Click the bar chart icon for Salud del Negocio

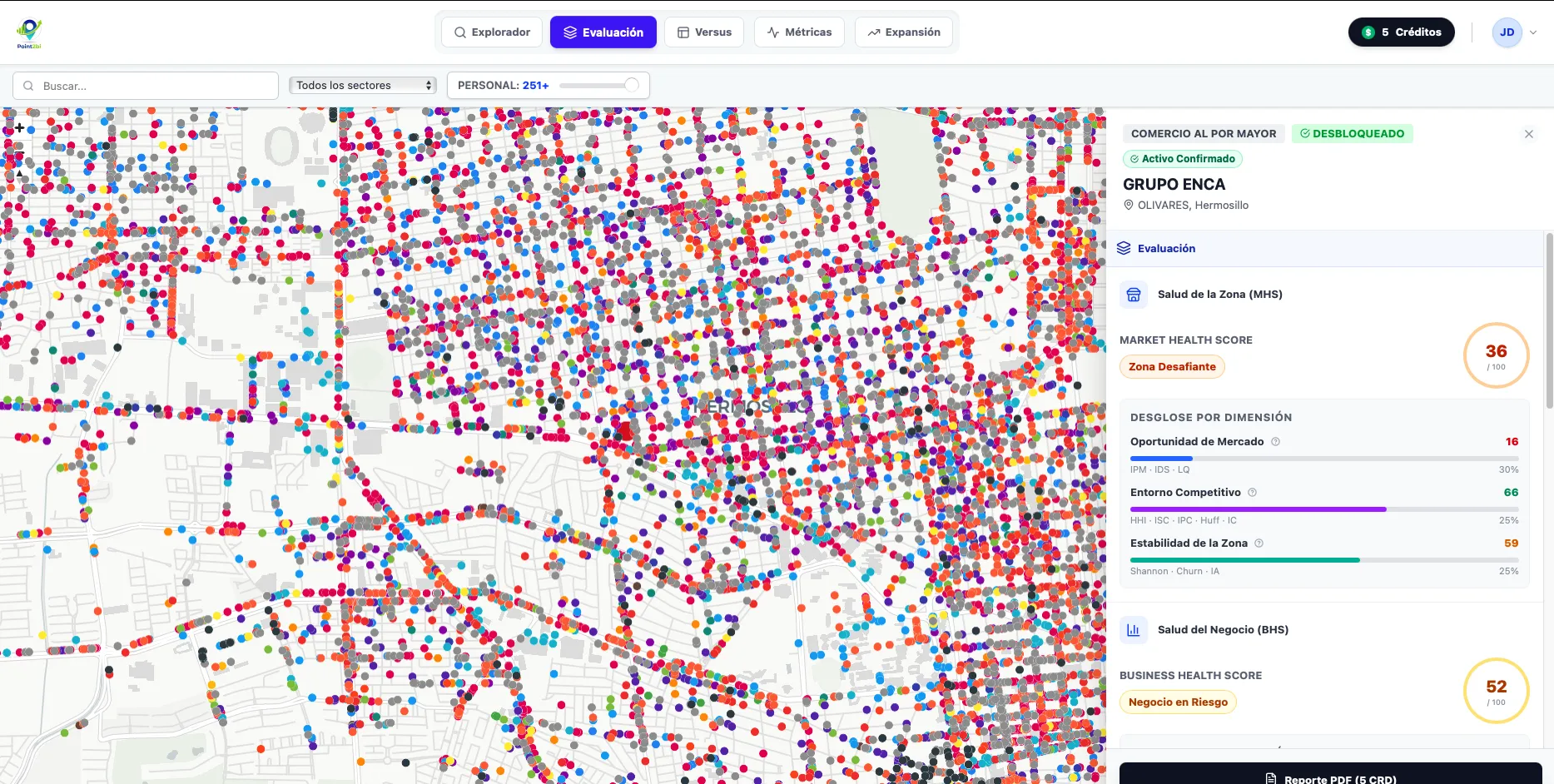pos(1134,630)
